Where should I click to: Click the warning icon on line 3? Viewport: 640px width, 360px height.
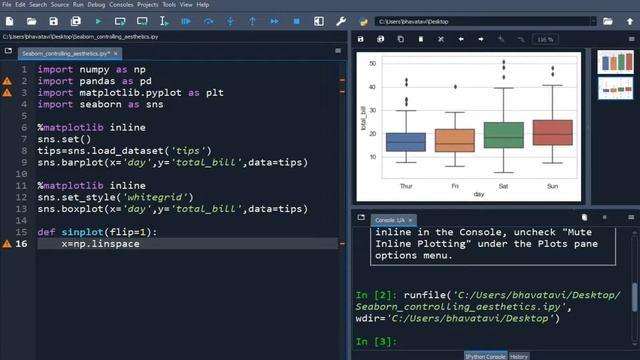(7, 93)
